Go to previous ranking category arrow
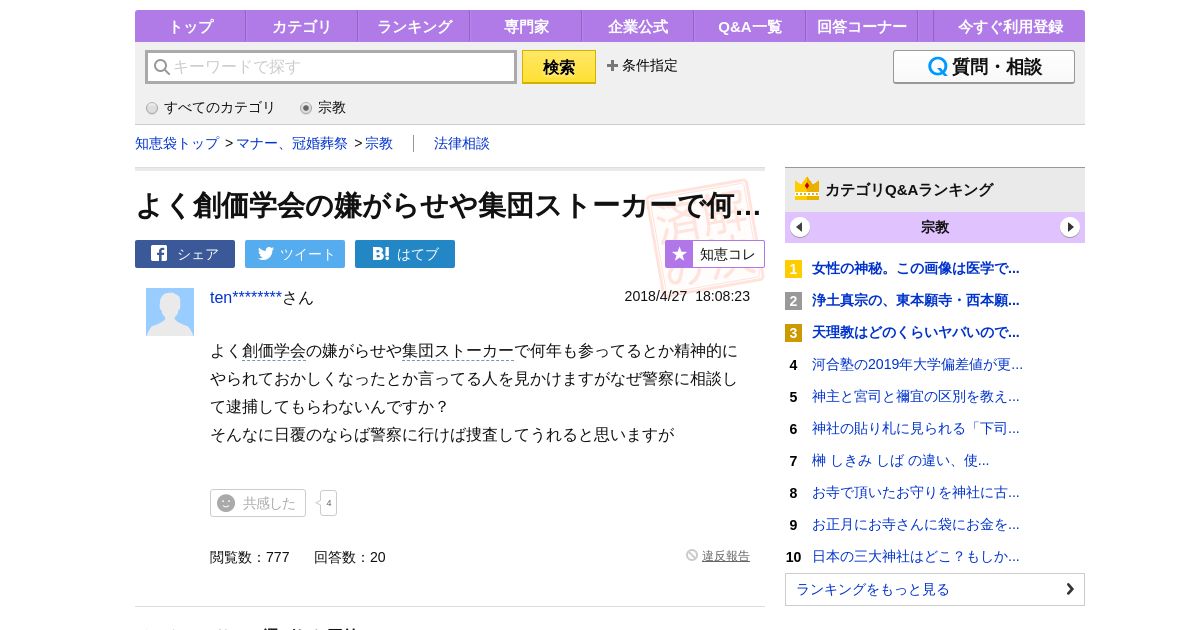 [800, 227]
